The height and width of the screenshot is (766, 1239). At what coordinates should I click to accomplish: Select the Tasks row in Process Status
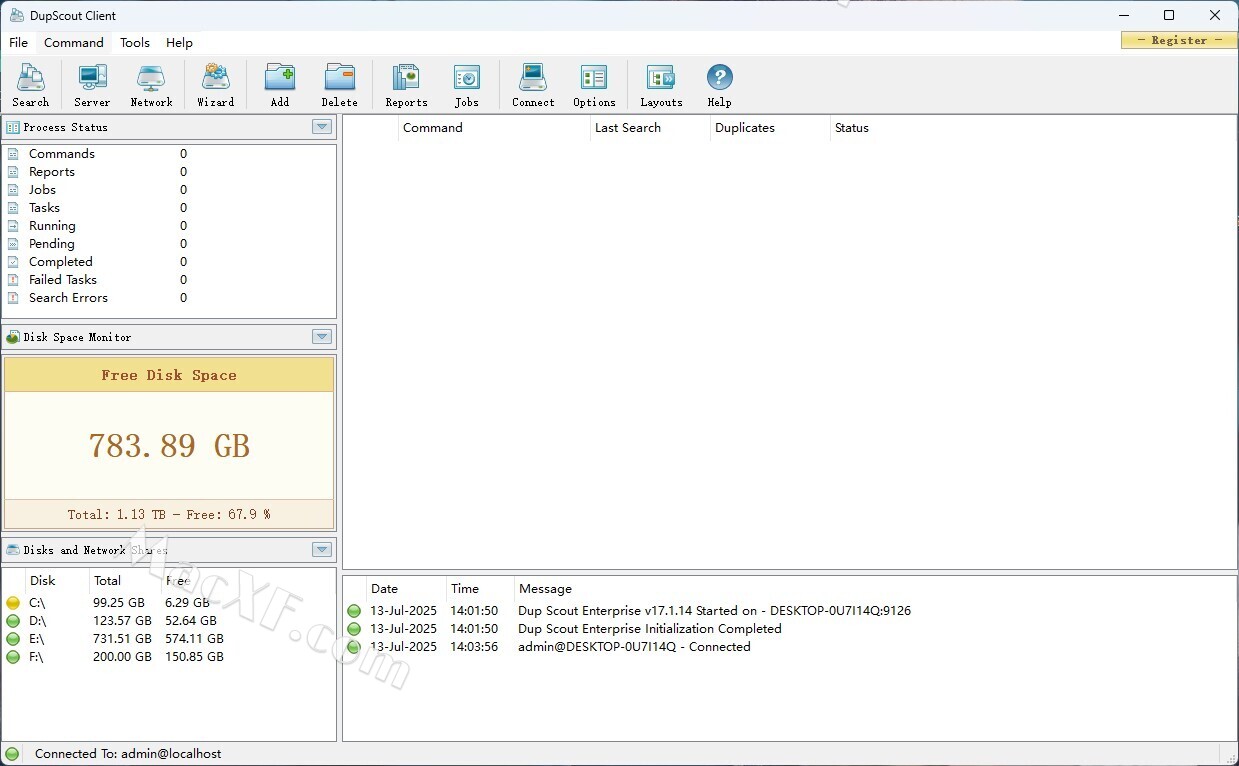[x=170, y=208]
